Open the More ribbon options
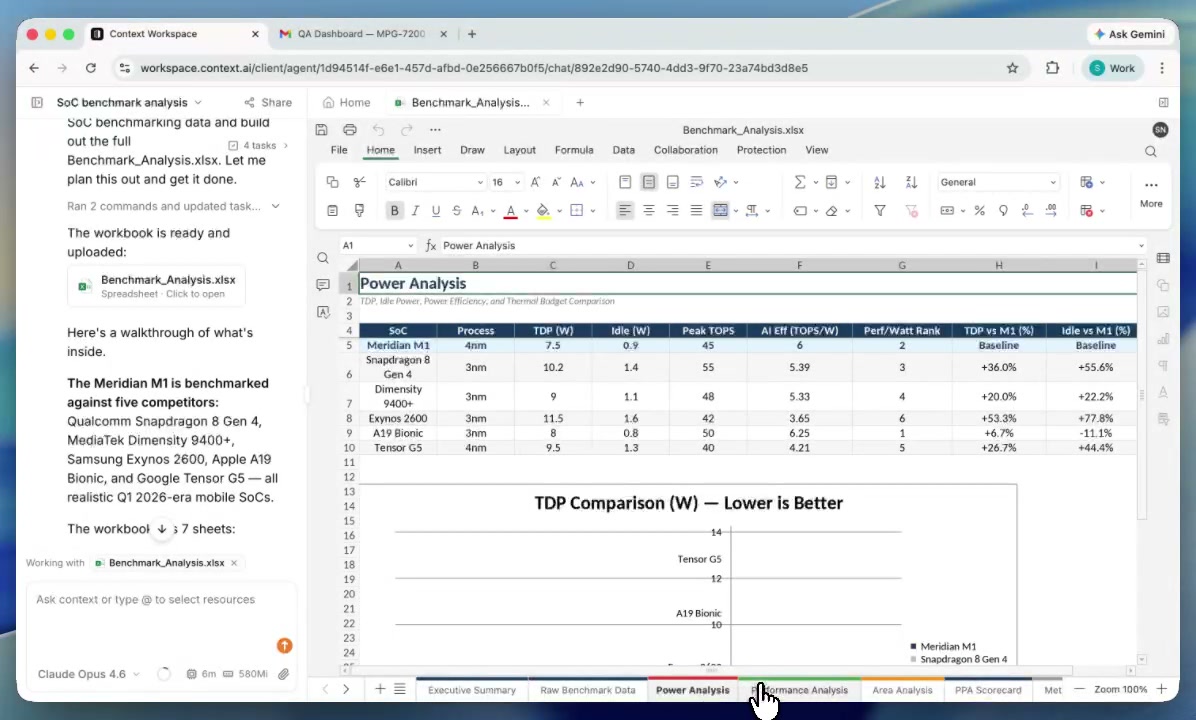Image resolution: width=1196 pixels, height=720 pixels. (x=1151, y=192)
